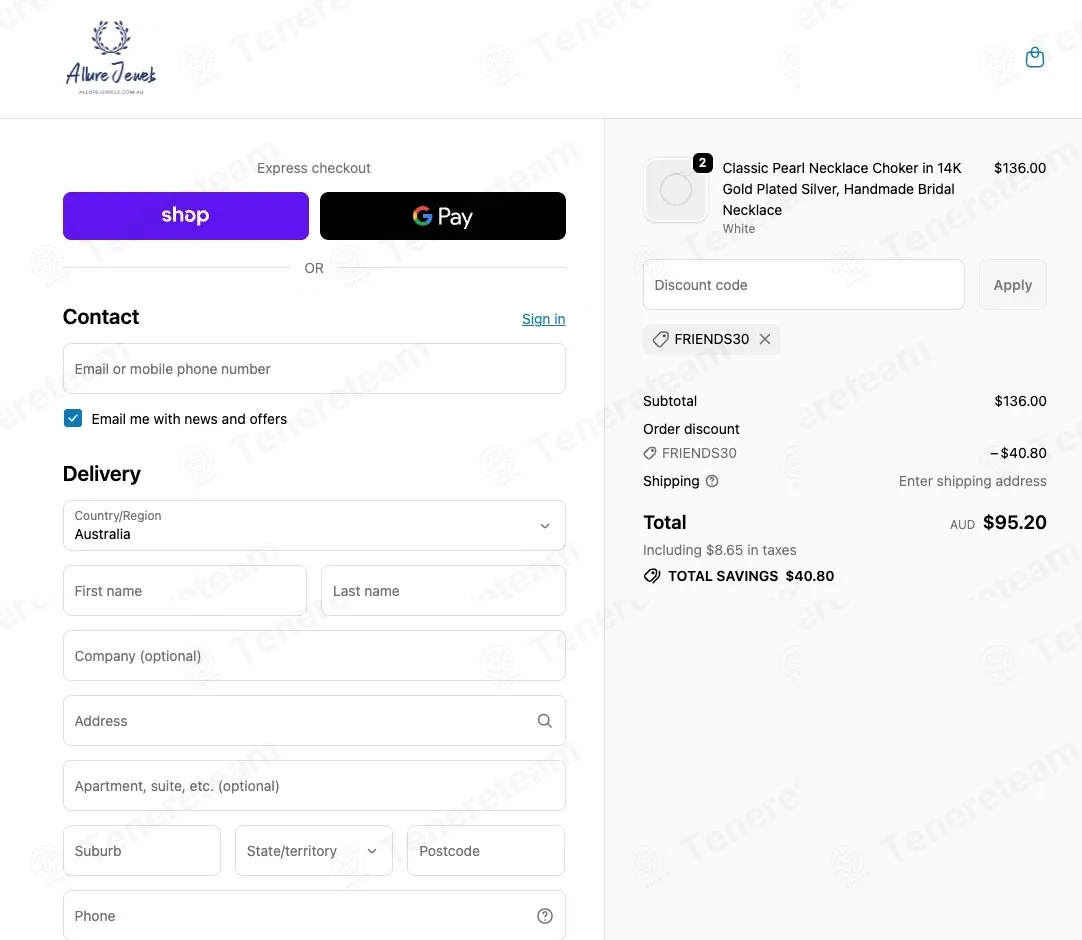The width and height of the screenshot is (1082, 940).
Task: Open the Country/Region dropdown
Action: point(314,525)
